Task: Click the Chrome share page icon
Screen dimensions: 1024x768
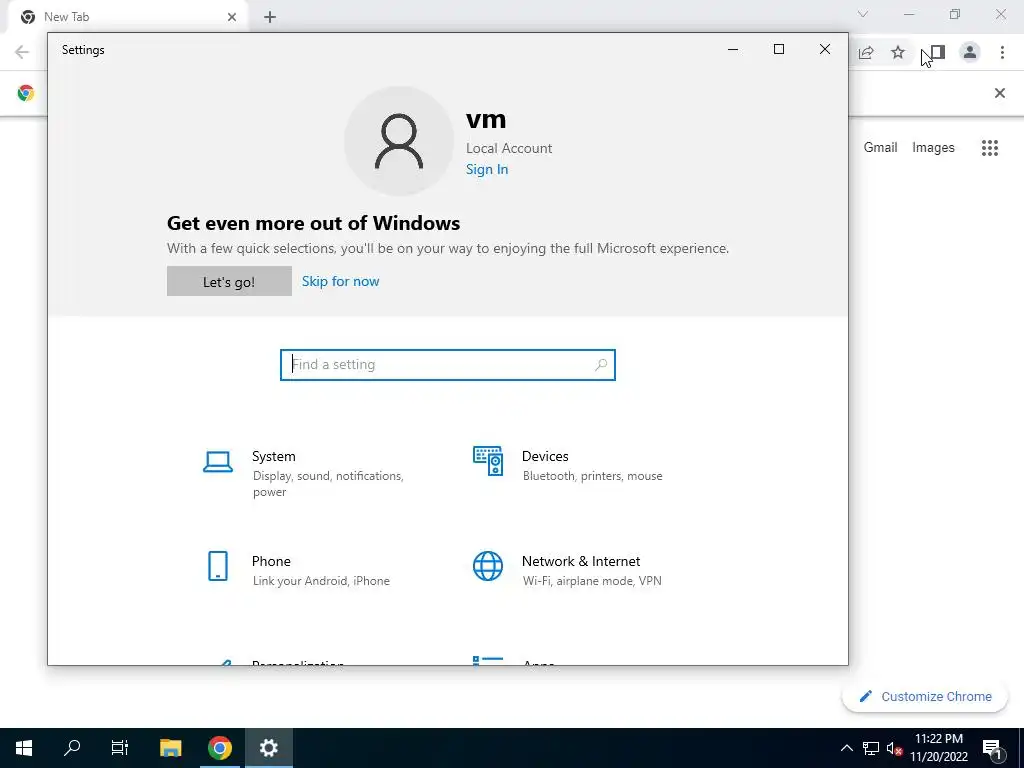Action: (866, 52)
